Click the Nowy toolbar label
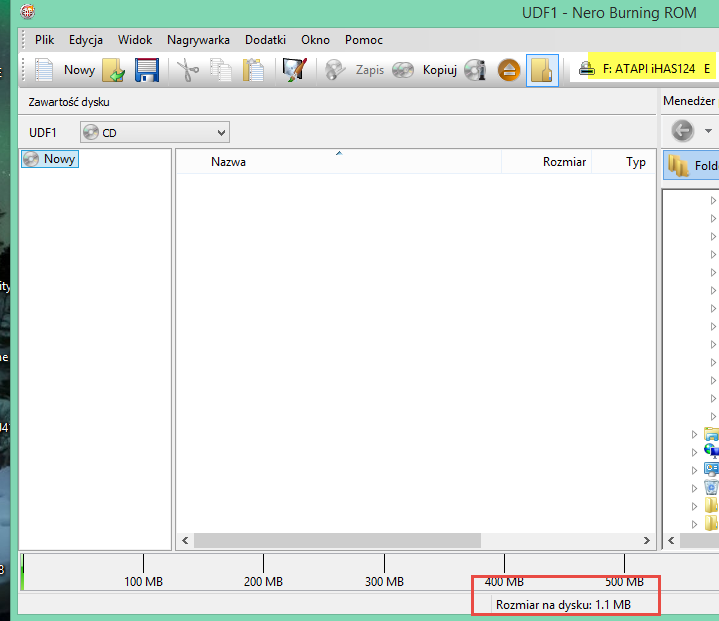This screenshot has width=719, height=621. [79, 70]
